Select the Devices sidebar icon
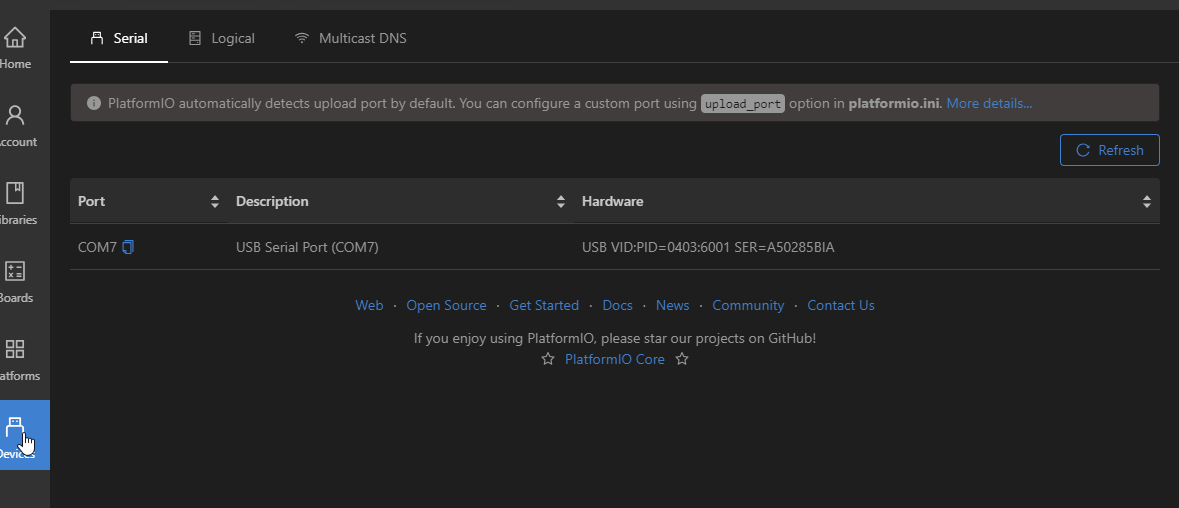1179x508 pixels. (x=15, y=436)
